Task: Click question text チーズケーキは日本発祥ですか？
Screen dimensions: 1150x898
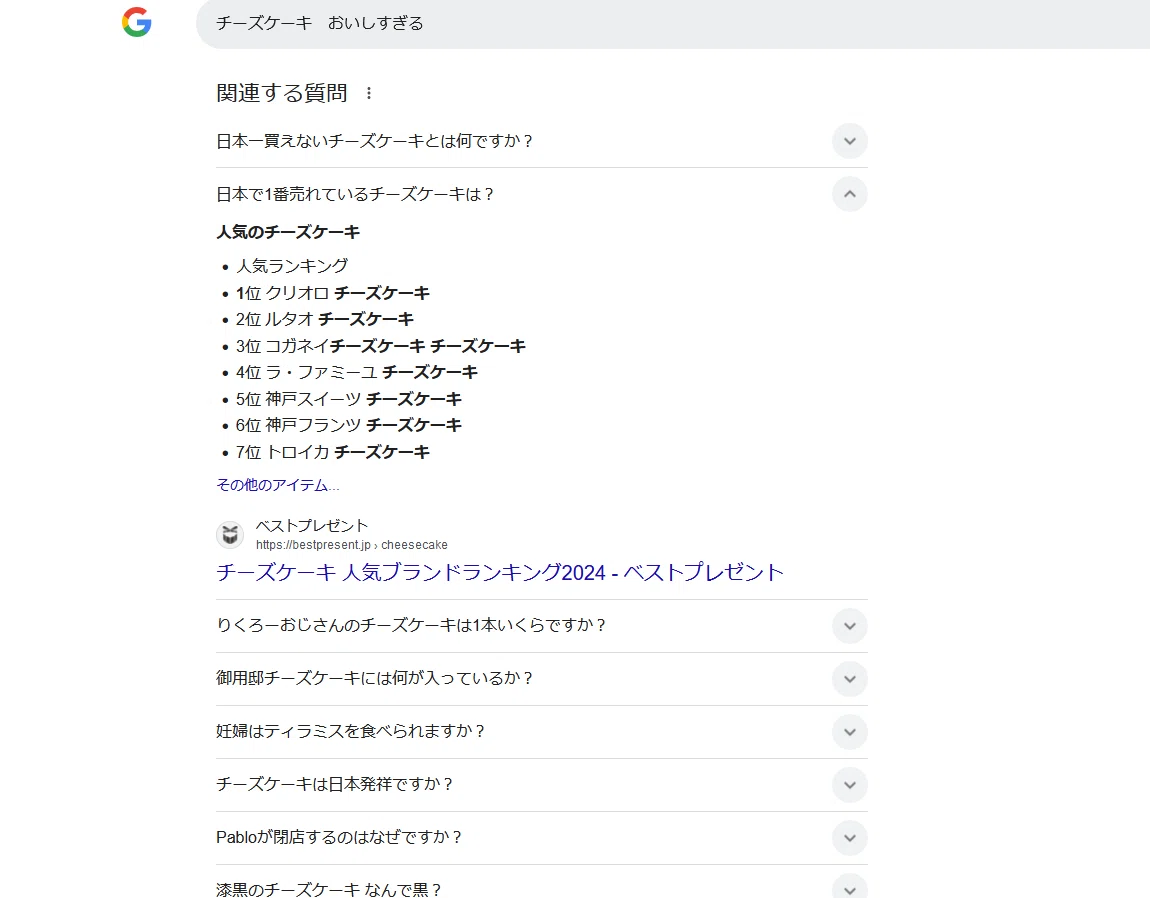Action: [334, 784]
